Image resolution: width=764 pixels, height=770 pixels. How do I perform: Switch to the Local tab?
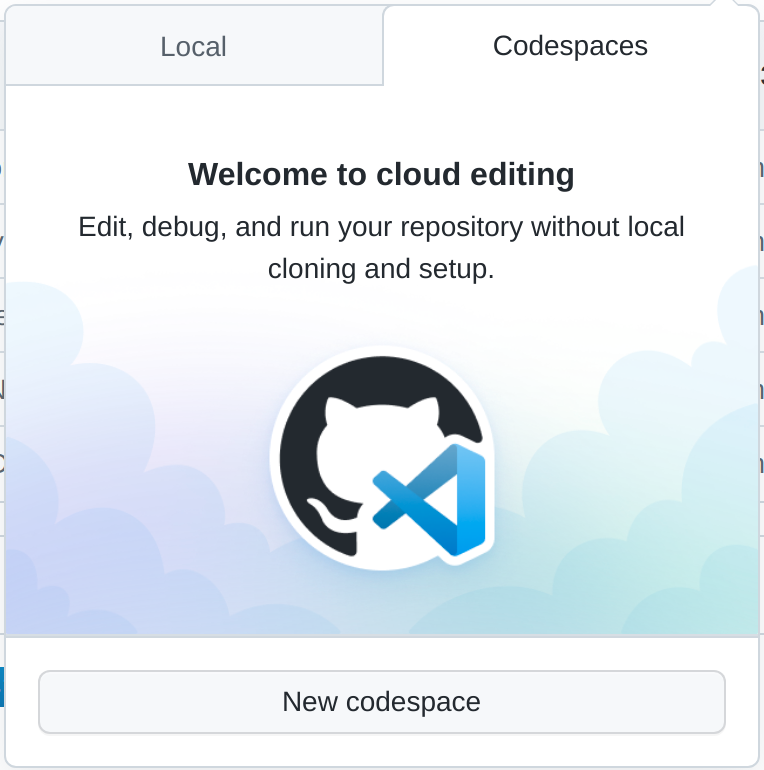(194, 47)
